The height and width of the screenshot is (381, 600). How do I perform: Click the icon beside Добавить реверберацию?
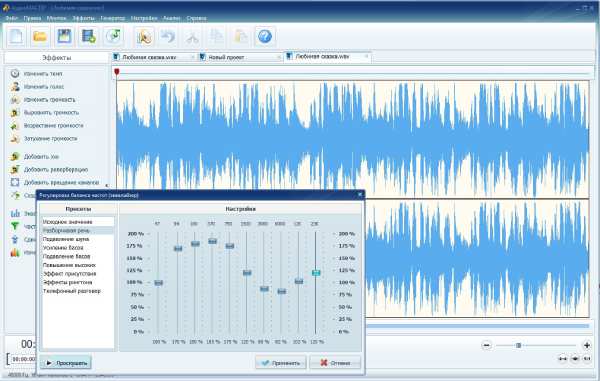tap(15, 169)
